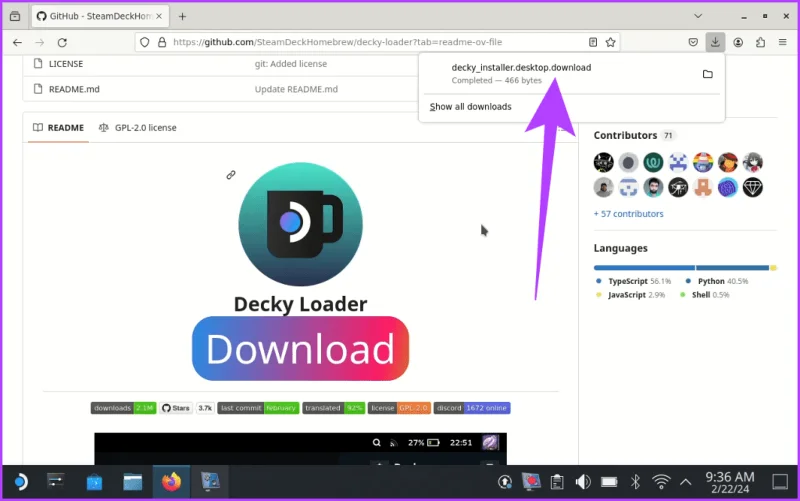The width and height of the screenshot is (800, 501).
Task: Open Discover store bag taskbar icon
Action: [94, 482]
